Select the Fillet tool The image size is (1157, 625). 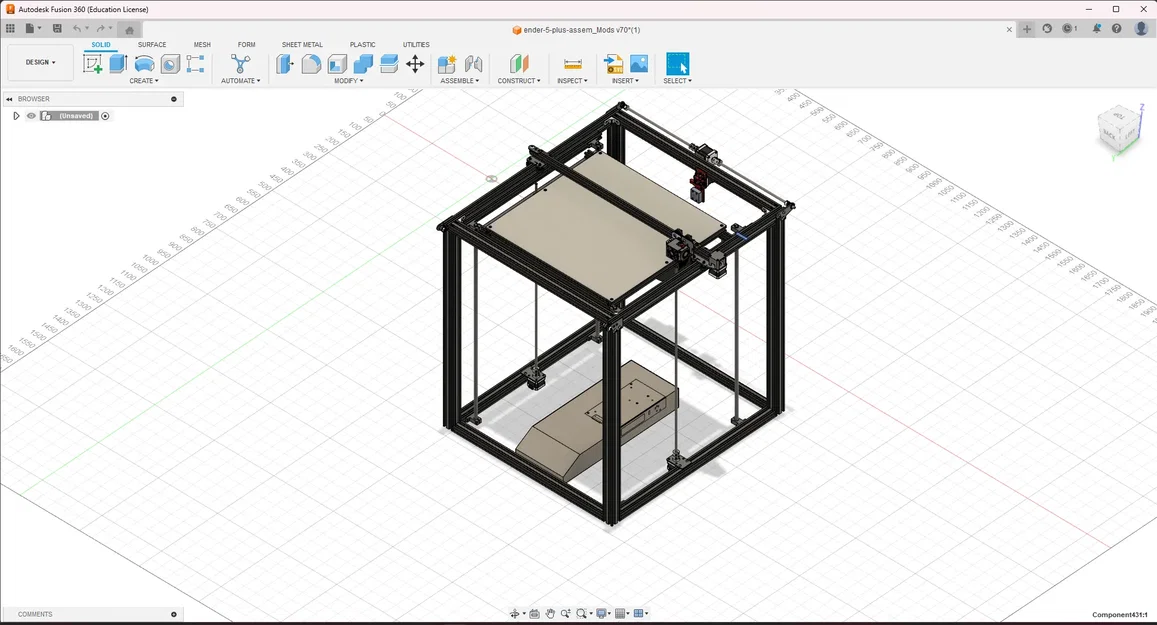pos(311,64)
